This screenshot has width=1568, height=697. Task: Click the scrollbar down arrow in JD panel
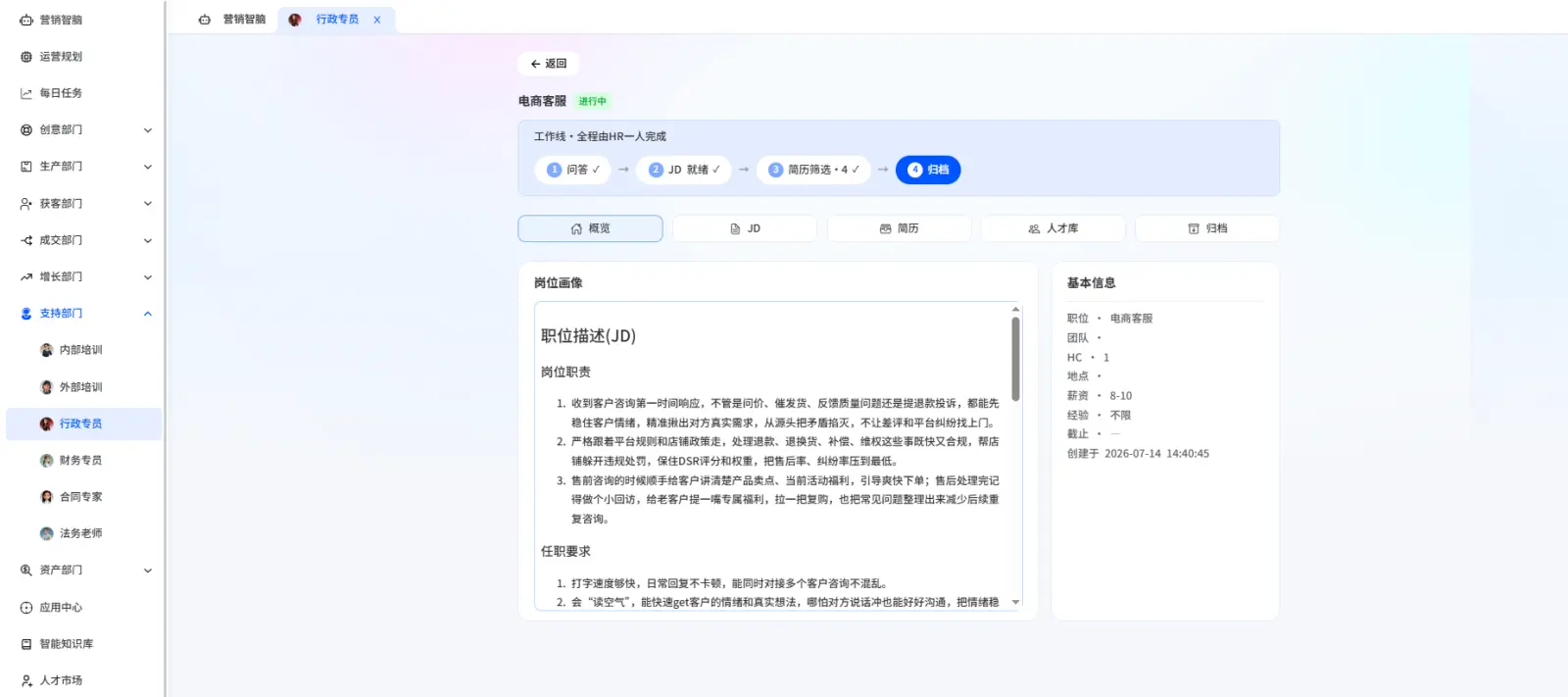pyautogui.click(x=1015, y=602)
